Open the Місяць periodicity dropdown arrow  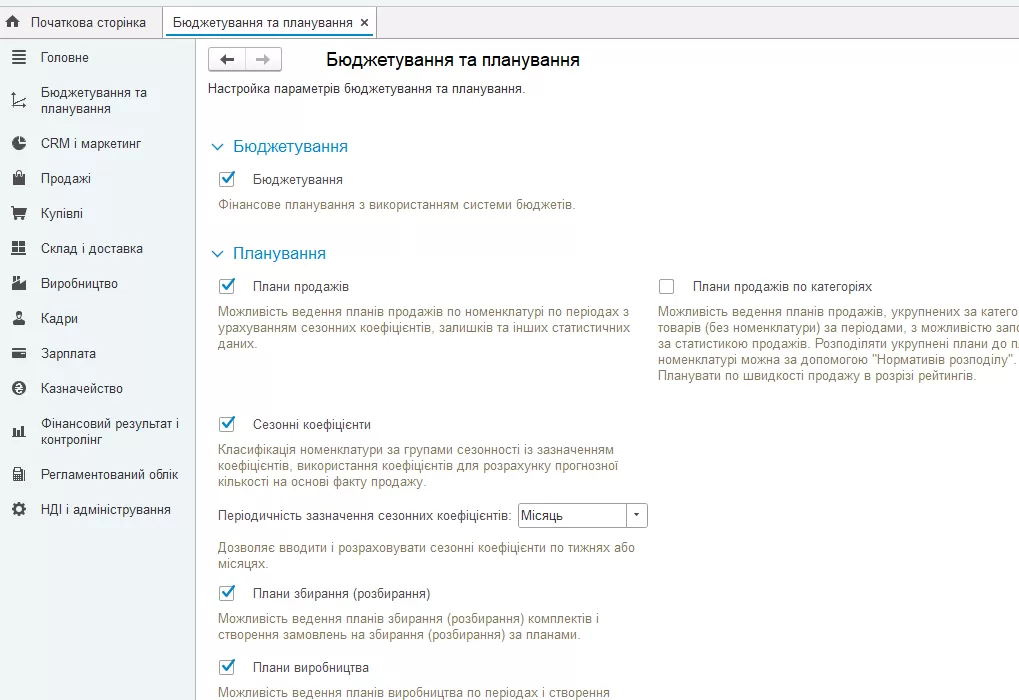(636, 515)
